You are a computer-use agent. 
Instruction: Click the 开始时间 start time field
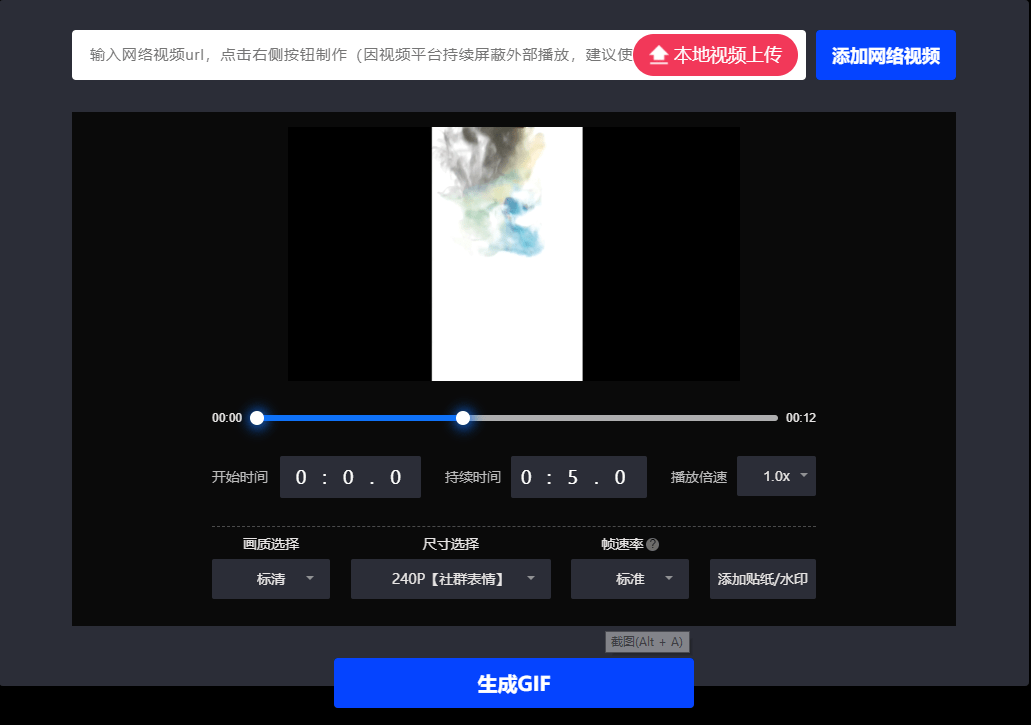pos(350,476)
